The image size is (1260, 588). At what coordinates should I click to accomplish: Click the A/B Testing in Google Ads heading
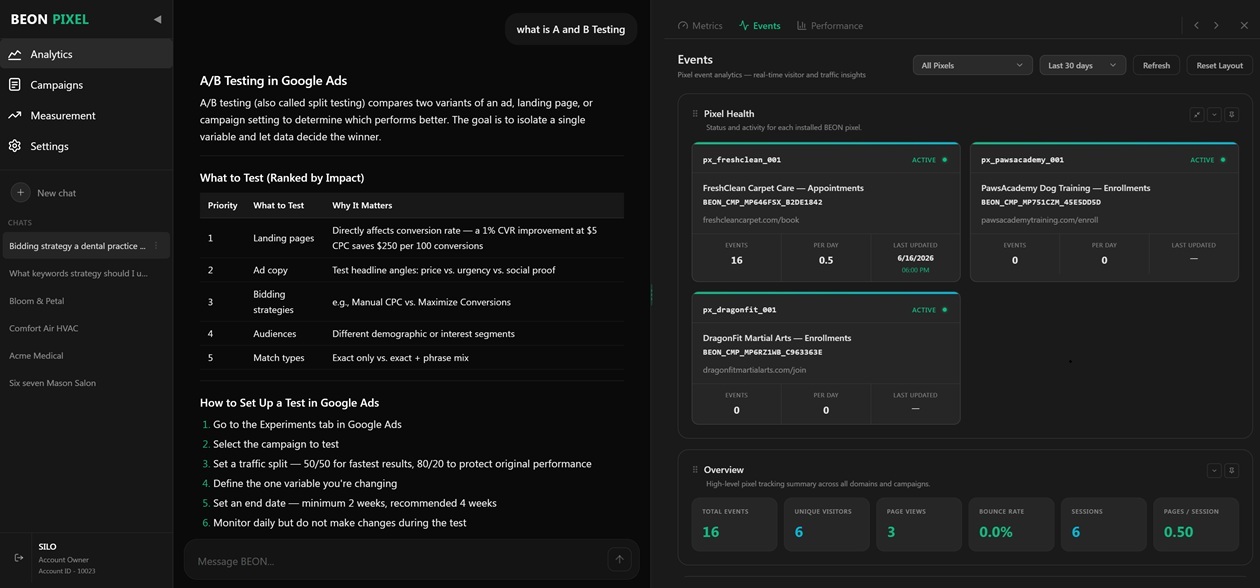click(x=273, y=81)
